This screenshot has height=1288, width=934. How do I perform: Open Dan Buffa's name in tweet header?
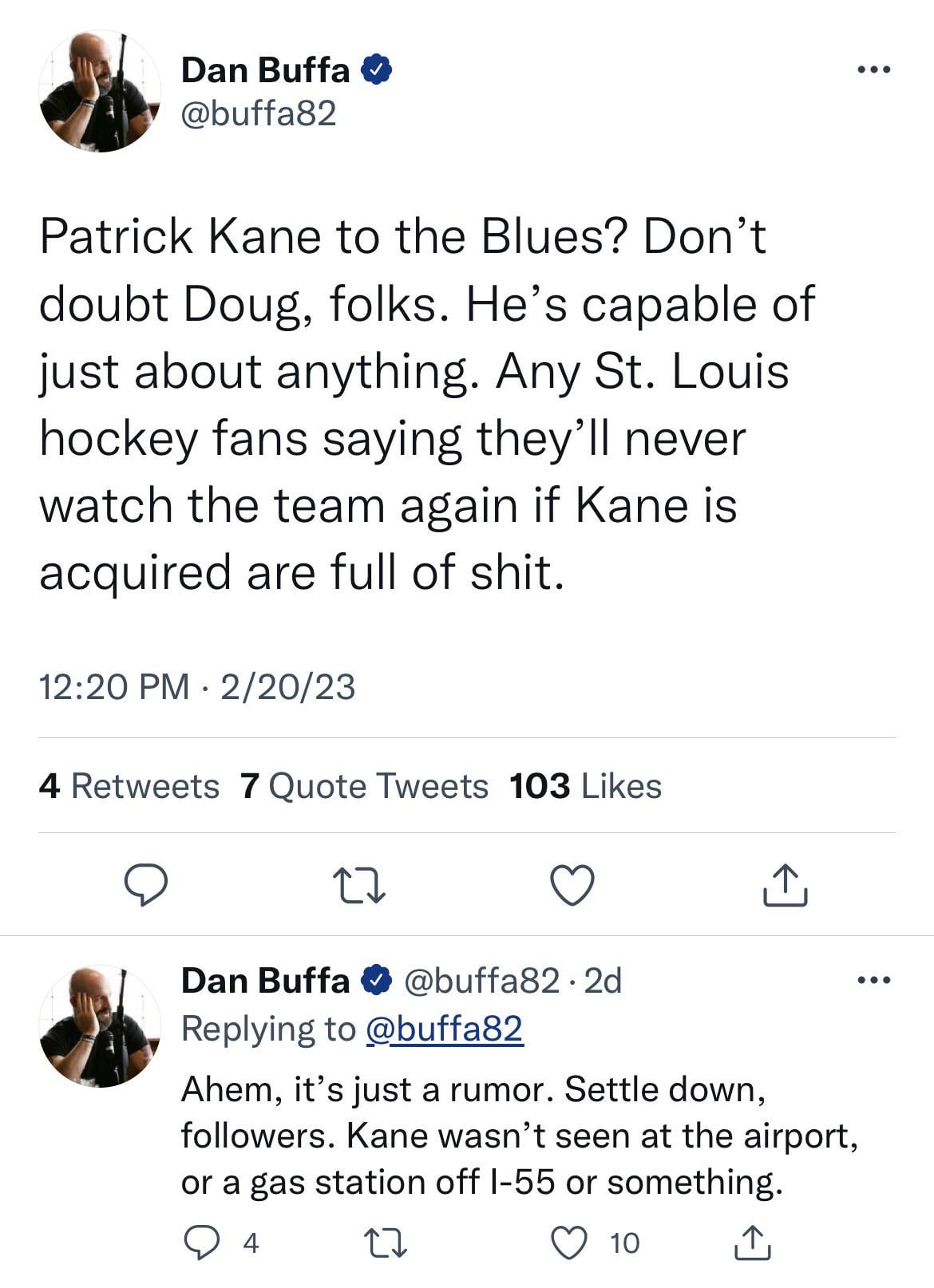tap(265, 70)
